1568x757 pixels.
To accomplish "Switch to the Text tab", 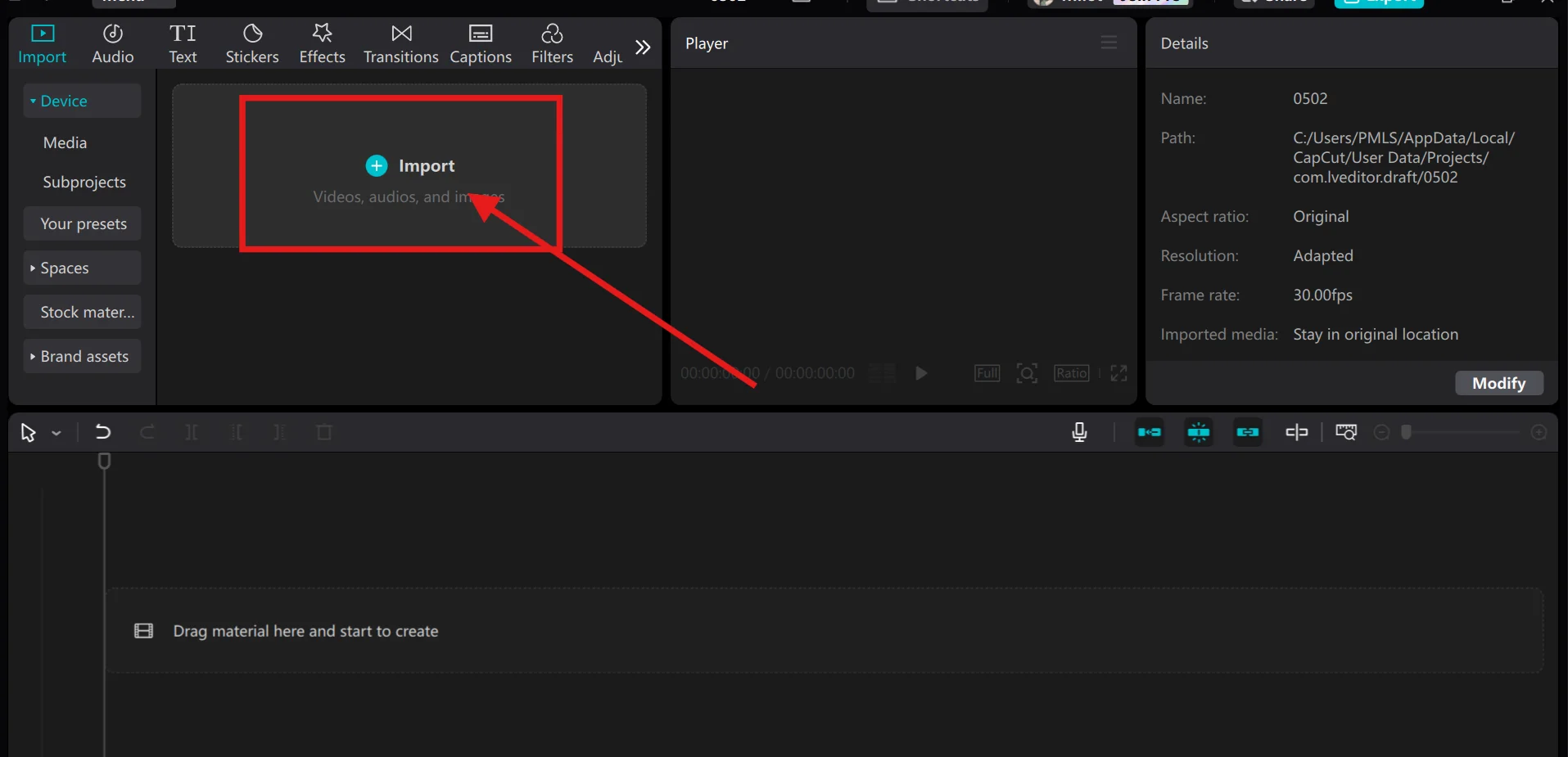I will (x=183, y=44).
